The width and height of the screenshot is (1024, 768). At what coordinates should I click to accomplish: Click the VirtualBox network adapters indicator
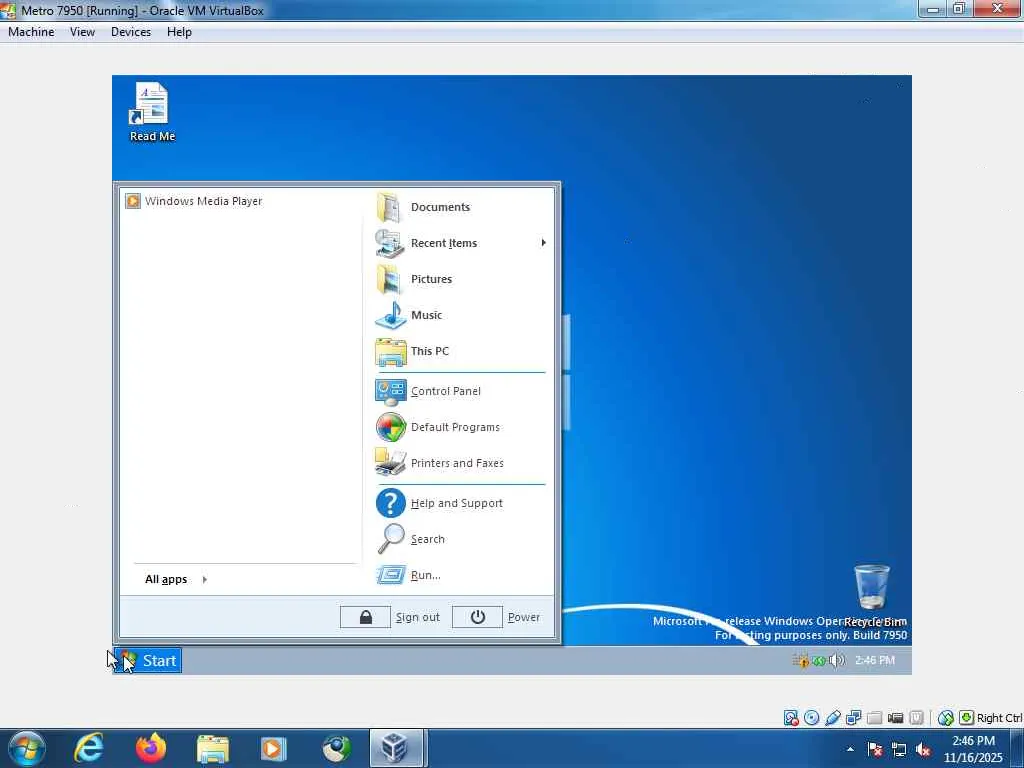click(x=854, y=718)
